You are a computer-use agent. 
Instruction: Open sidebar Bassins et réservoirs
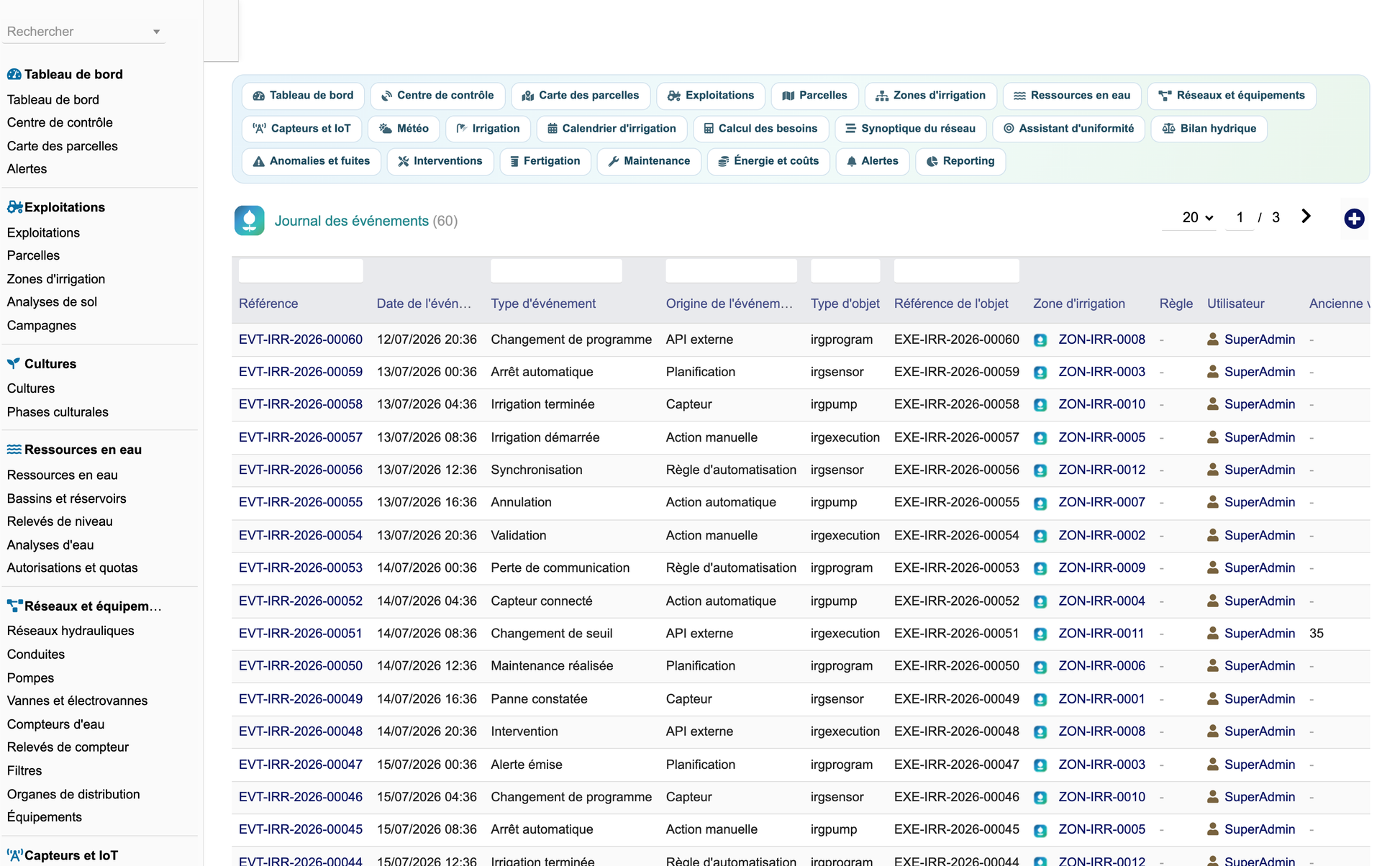[x=66, y=498]
